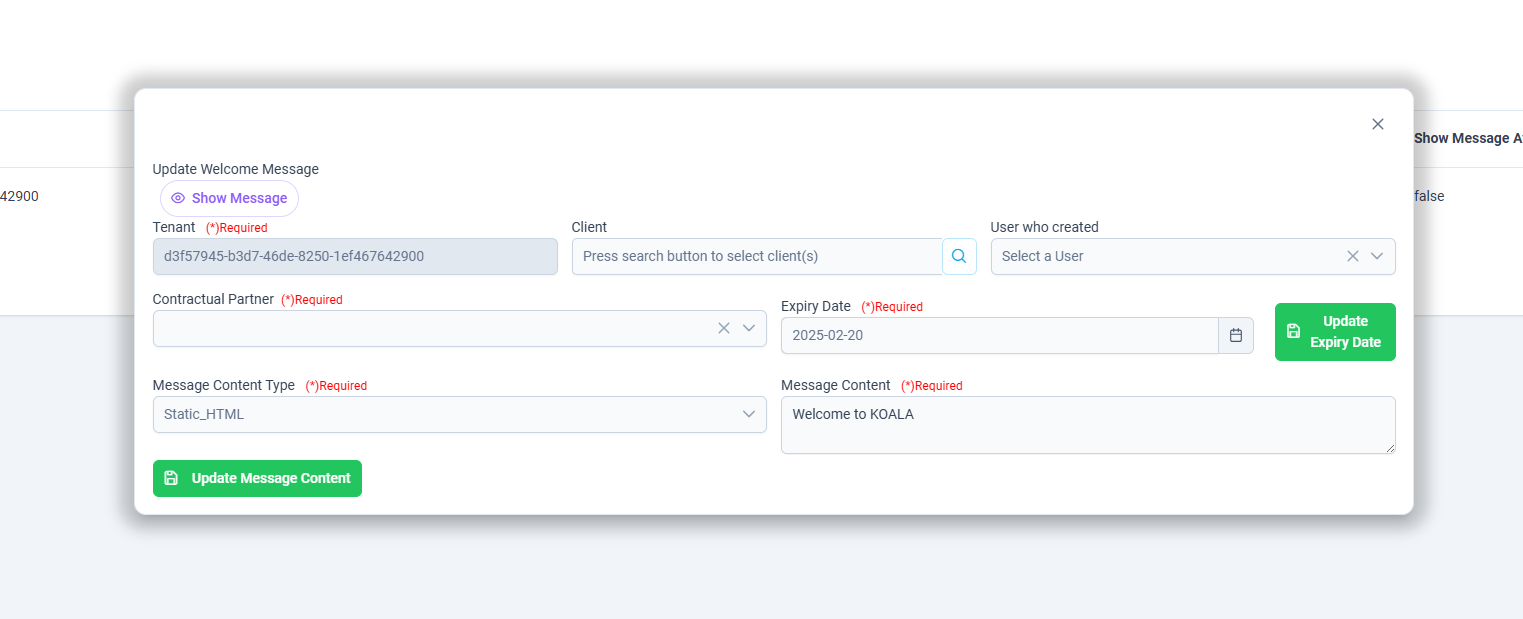Expand the Contractual Partner dropdown arrow
The width and height of the screenshot is (1523, 619).
[x=749, y=328]
